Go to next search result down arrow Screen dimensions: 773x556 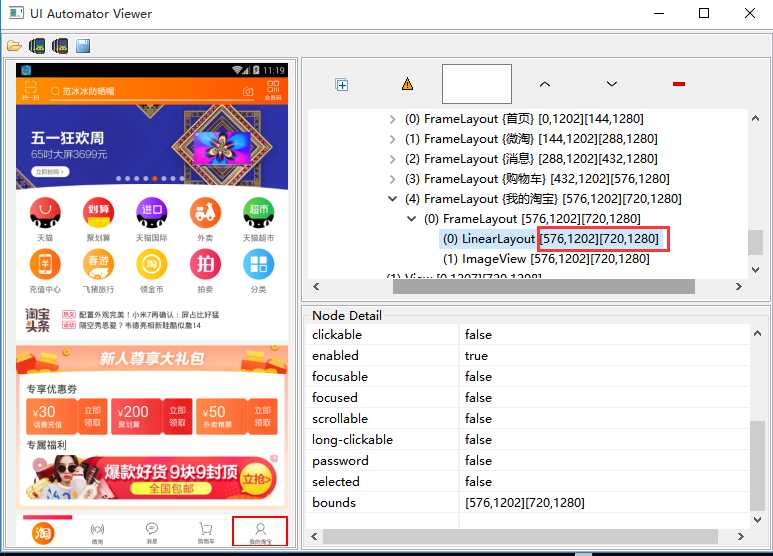[x=612, y=84]
